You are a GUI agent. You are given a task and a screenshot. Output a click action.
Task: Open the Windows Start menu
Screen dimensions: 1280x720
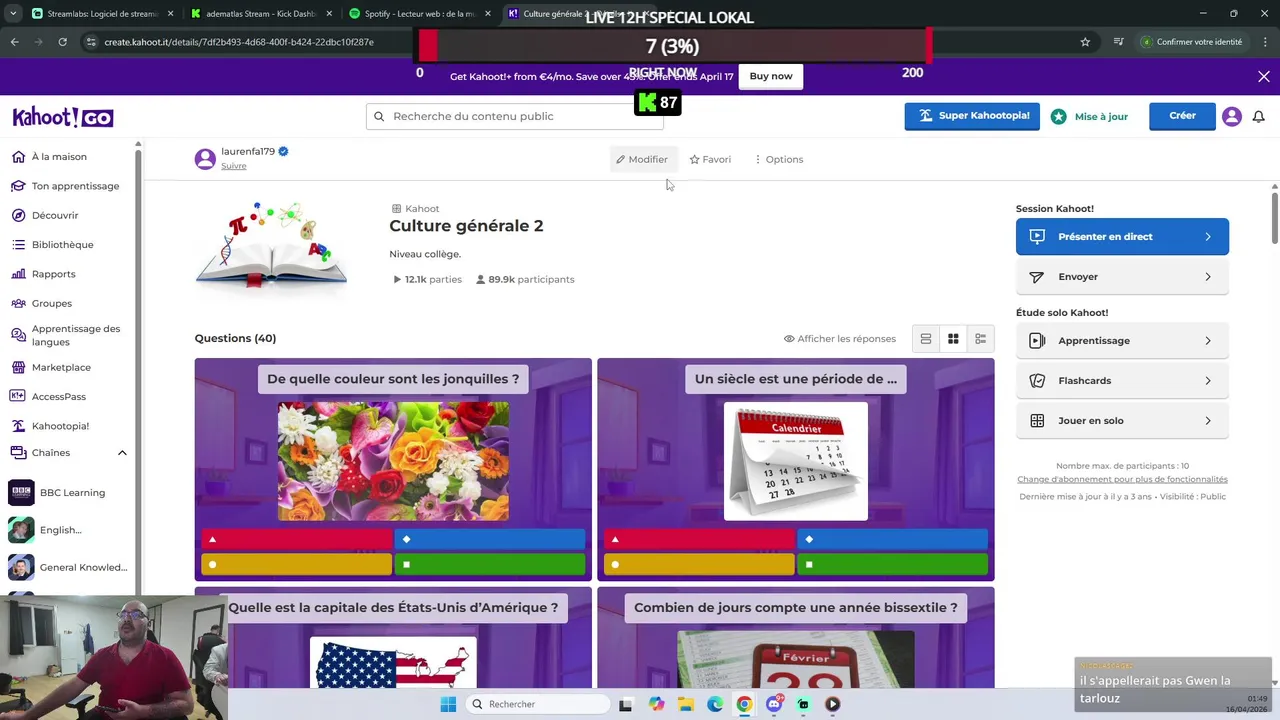click(448, 704)
